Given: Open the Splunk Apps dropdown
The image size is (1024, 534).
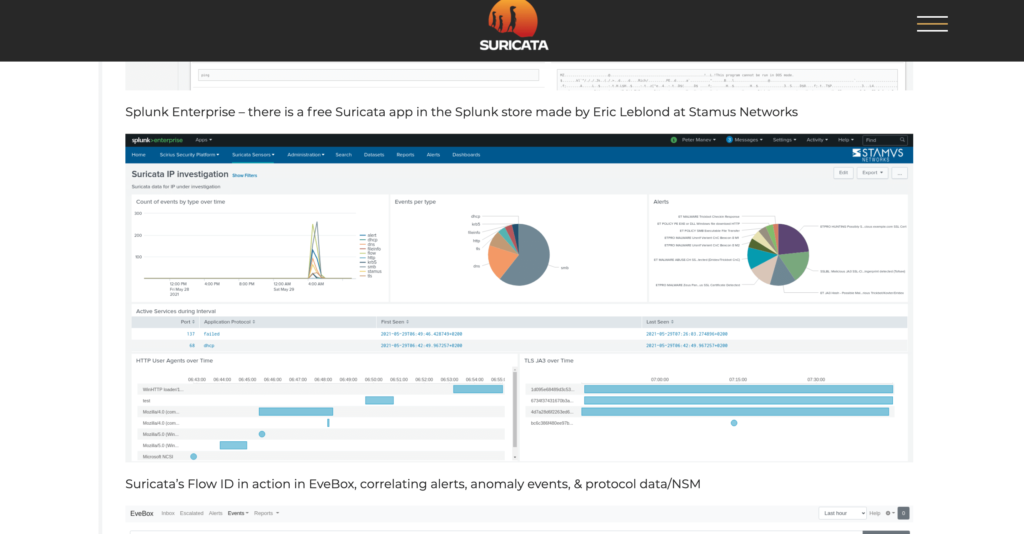Looking at the screenshot, I should point(204,140).
